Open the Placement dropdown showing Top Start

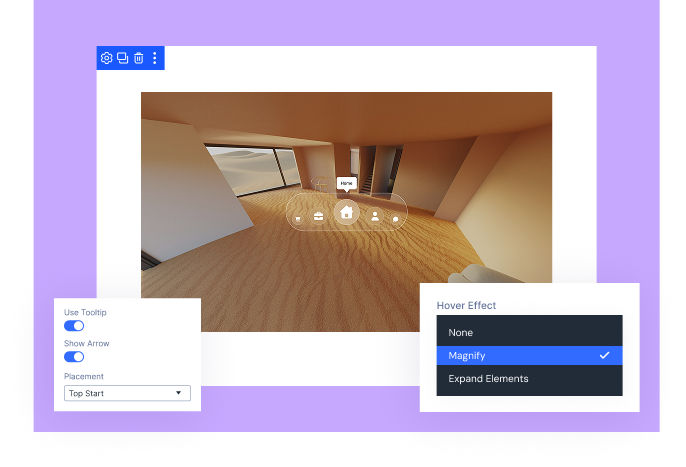[127, 393]
